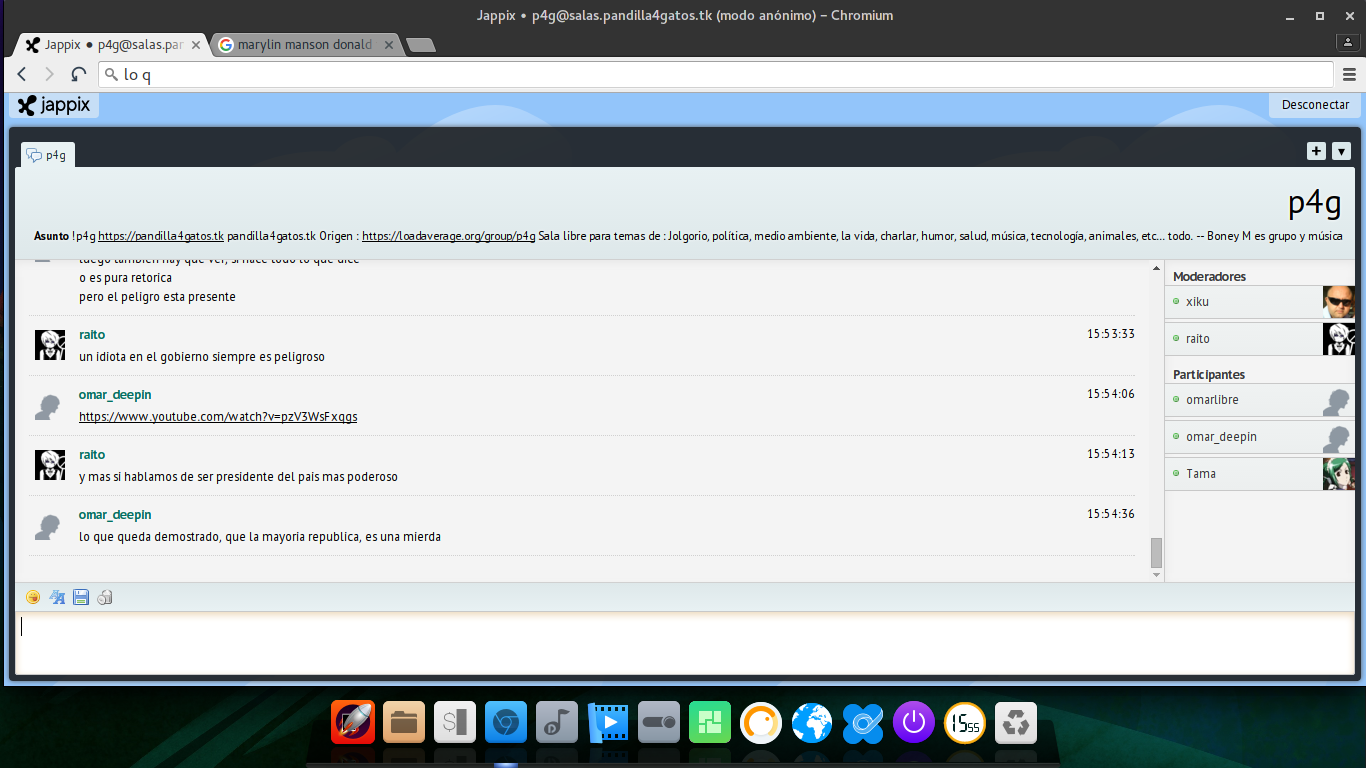Click timestamp 15:54:06

click(1111, 394)
